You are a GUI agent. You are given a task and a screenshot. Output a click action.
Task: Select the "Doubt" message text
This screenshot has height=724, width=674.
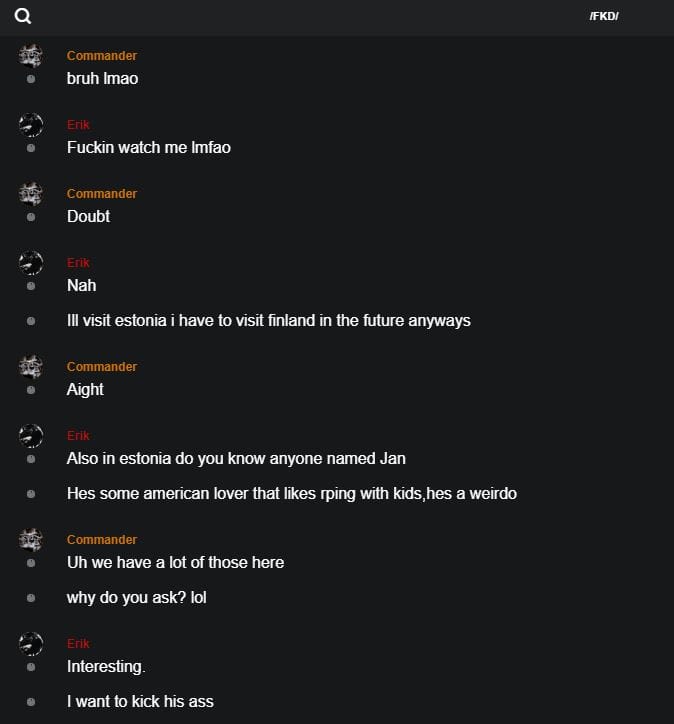tap(88, 216)
